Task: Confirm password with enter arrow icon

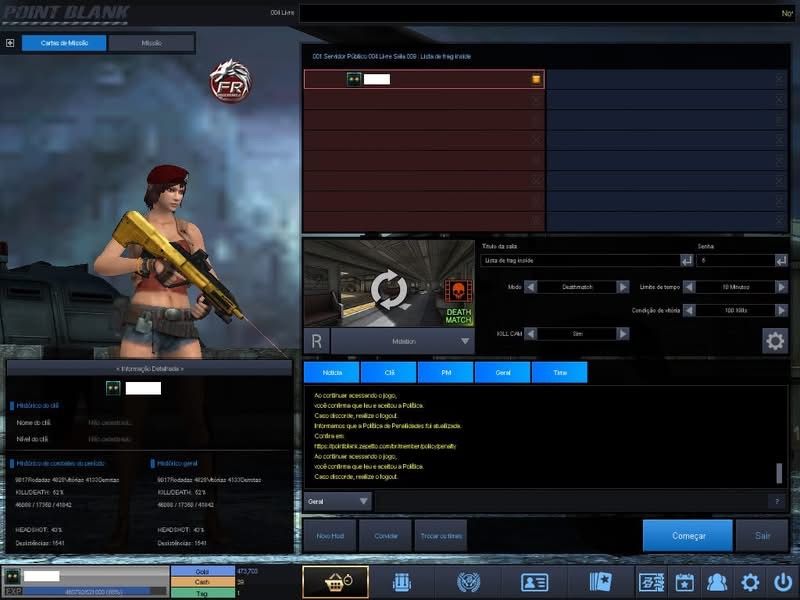Action: tap(781, 261)
